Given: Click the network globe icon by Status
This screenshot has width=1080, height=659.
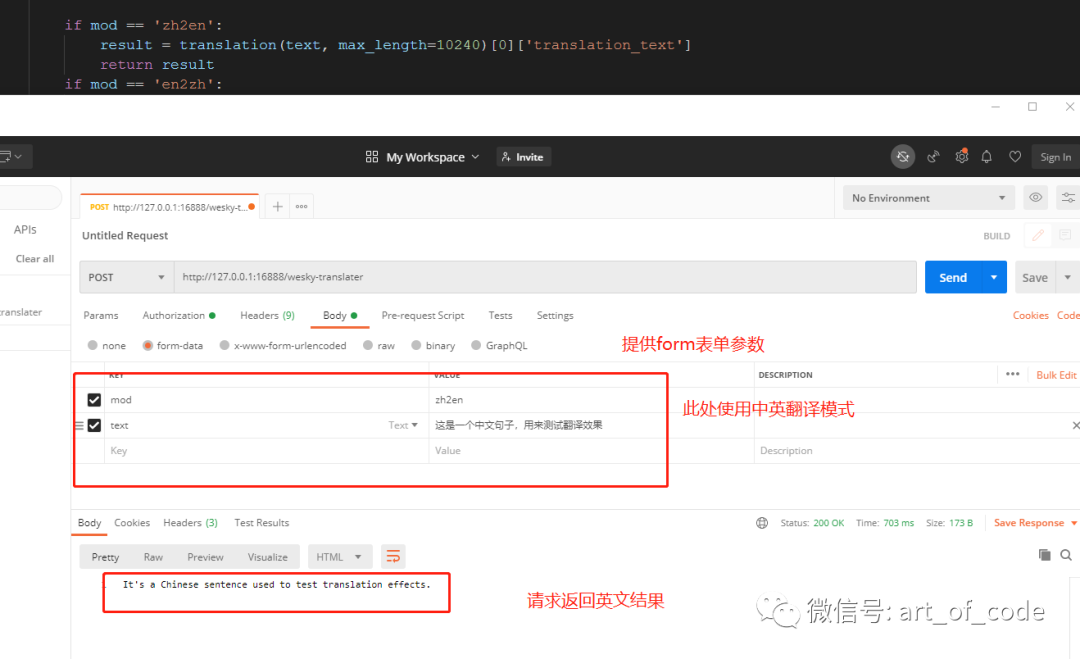Looking at the screenshot, I should [762, 523].
